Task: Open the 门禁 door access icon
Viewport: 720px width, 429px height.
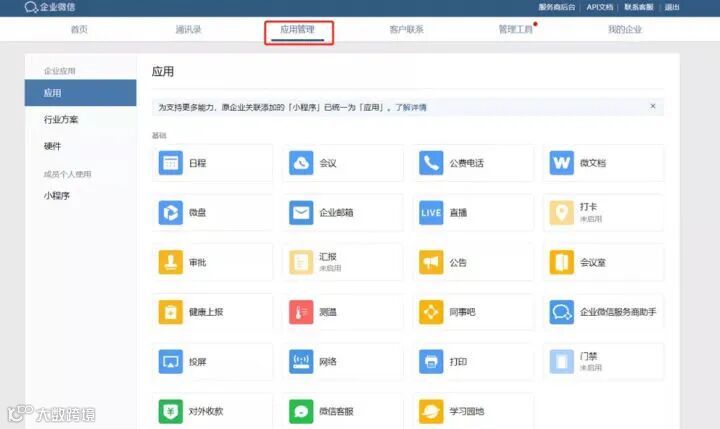Action: pyautogui.click(x=561, y=361)
